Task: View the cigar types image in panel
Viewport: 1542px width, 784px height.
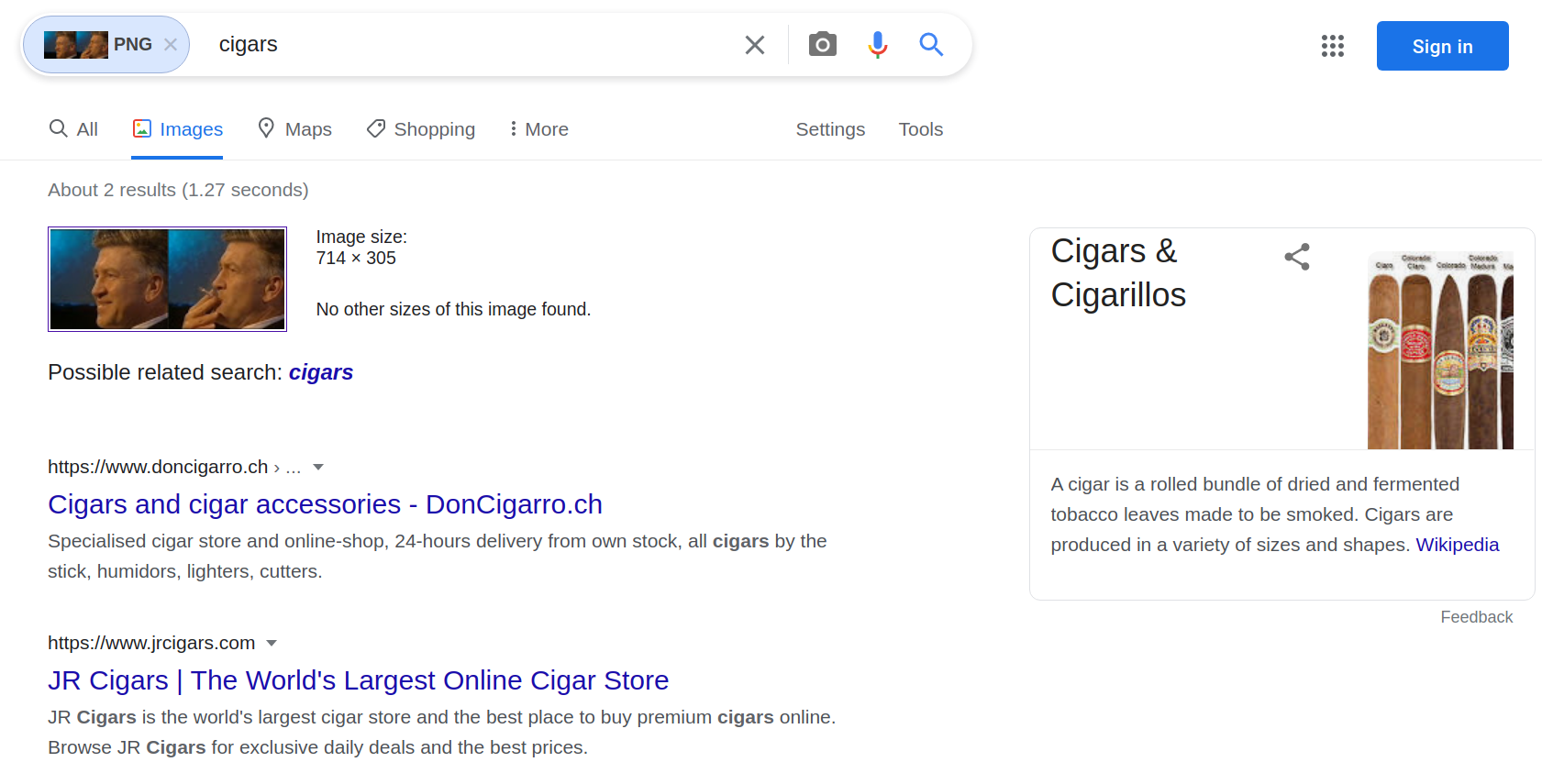Action: point(1440,349)
